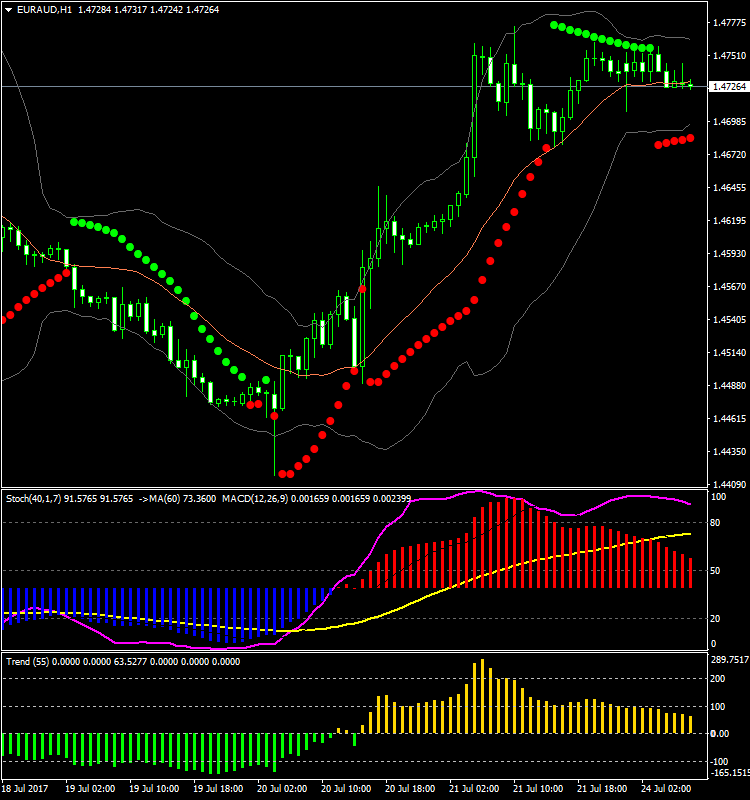The image size is (750, 800).
Task: Select the 19 Jul 10:00 time label
Action: coord(154,789)
